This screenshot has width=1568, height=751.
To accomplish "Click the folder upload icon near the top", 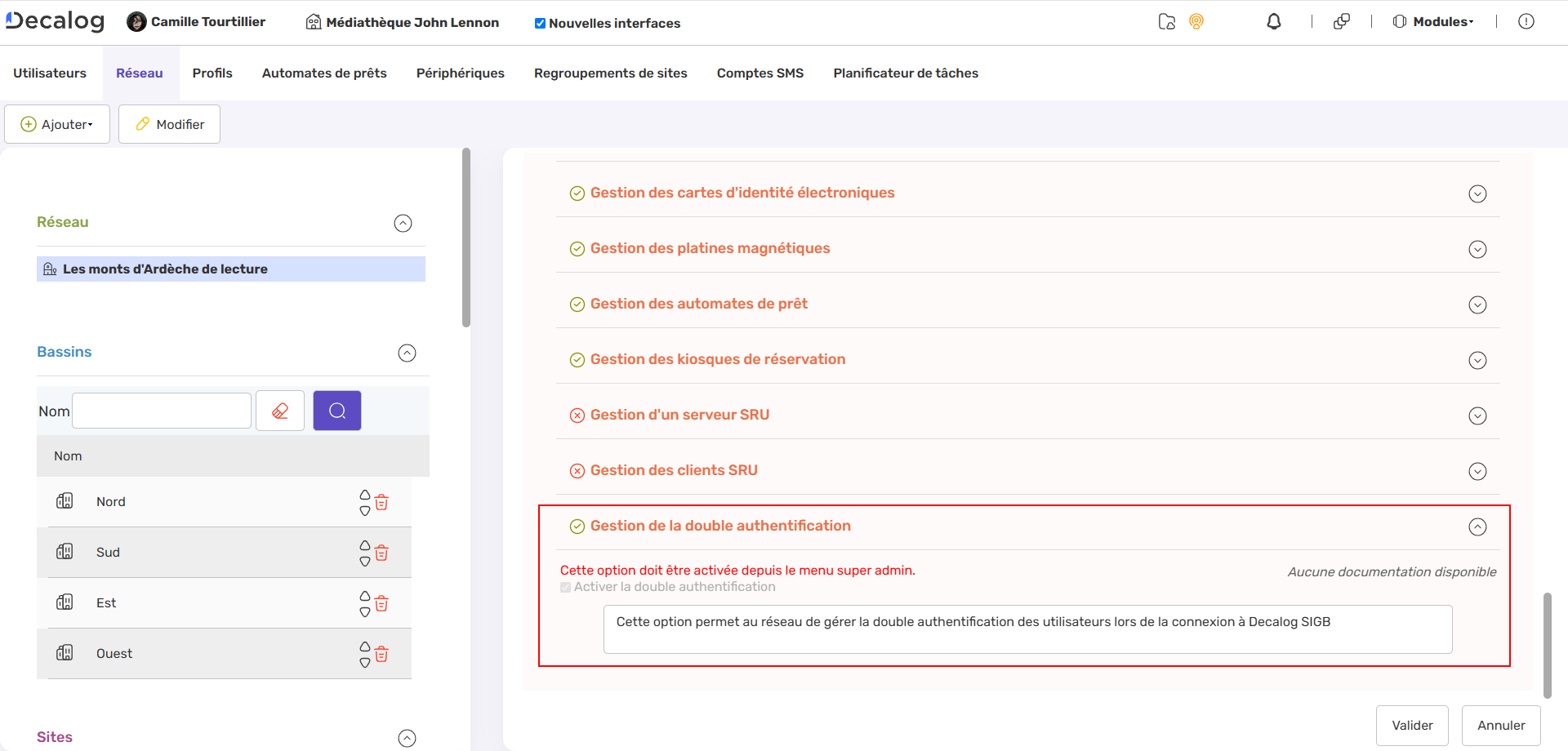I will tap(1166, 22).
